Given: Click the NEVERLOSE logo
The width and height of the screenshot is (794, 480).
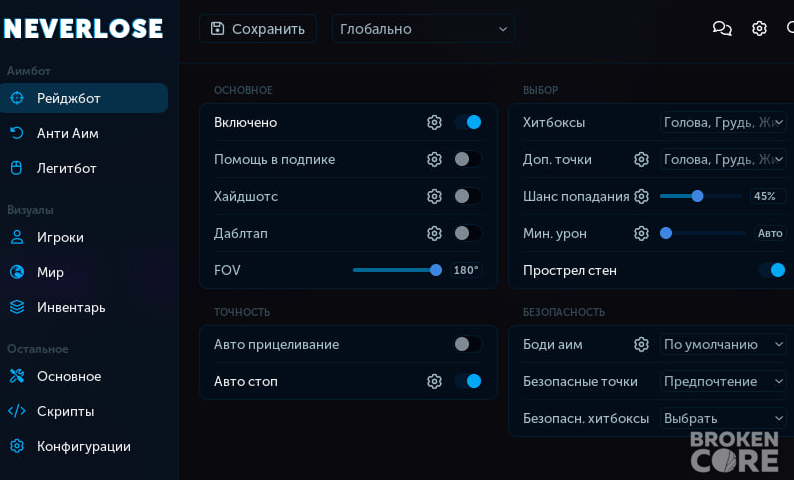Looking at the screenshot, I should [x=83, y=28].
